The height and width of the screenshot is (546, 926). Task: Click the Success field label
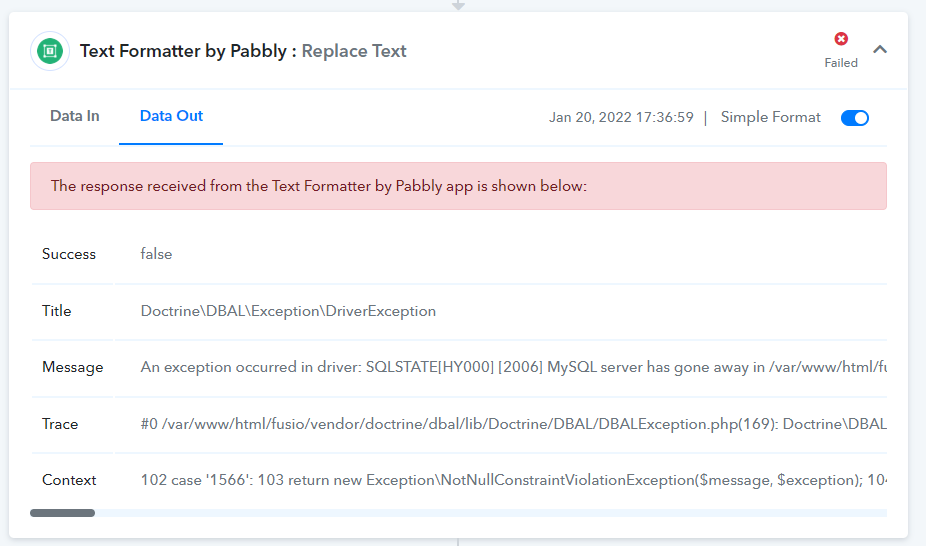pyautogui.click(x=69, y=254)
